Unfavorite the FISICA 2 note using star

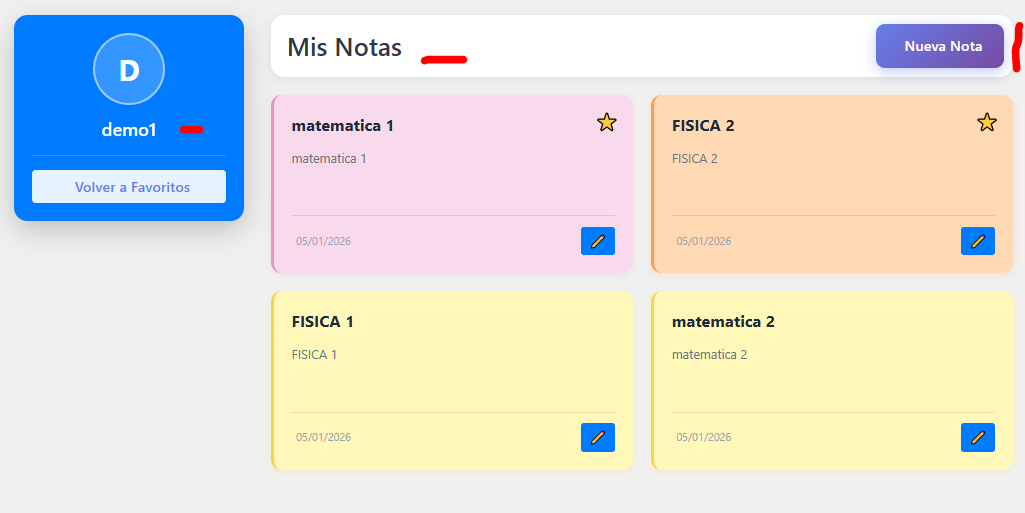pos(987,123)
